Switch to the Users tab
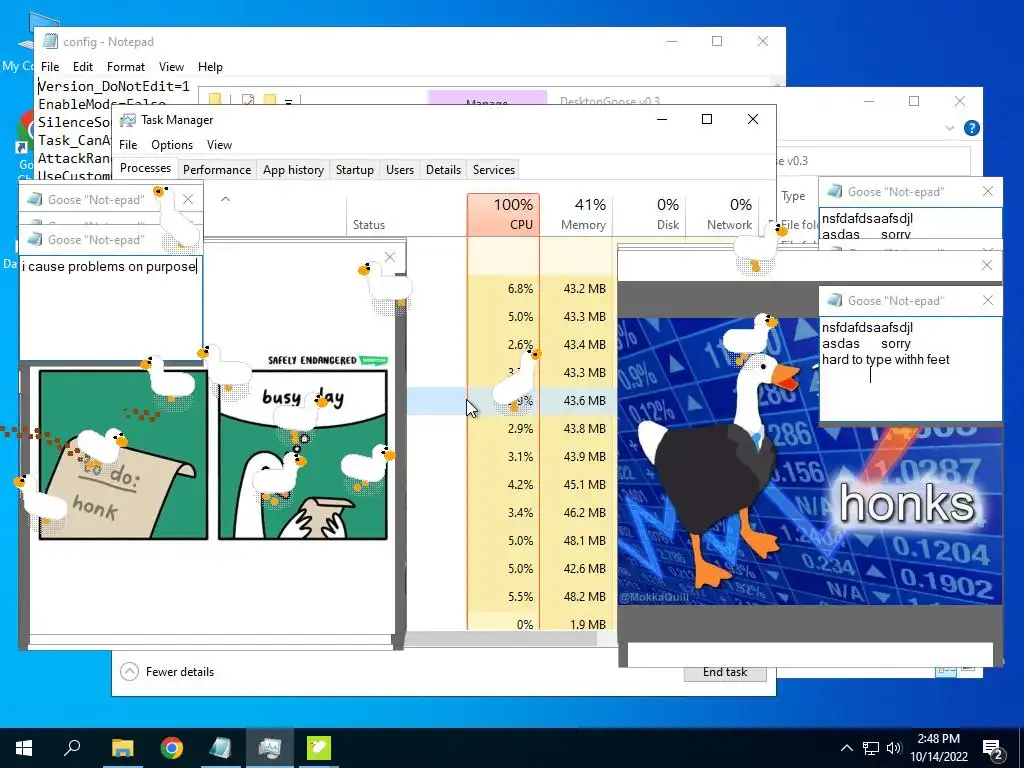The width and height of the screenshot is (1024, 768). 400,170
